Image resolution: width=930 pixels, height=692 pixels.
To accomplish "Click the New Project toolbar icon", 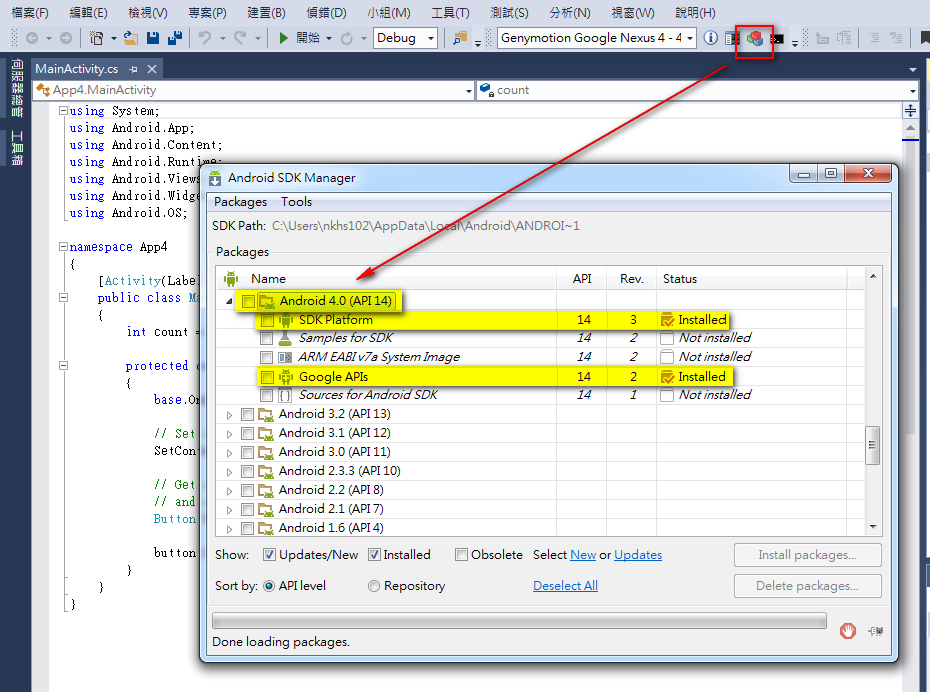I will (x=96, y=38).
